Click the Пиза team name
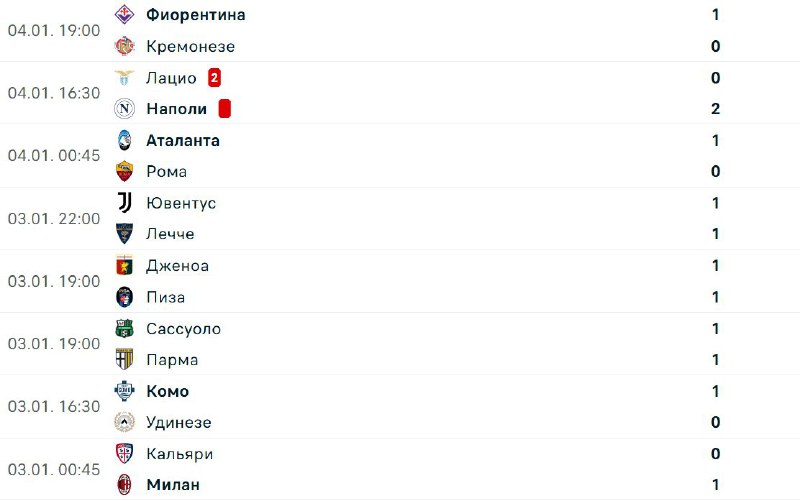This screenshot has height=501, width=800. pyautogui.click(x=165, y=297)
